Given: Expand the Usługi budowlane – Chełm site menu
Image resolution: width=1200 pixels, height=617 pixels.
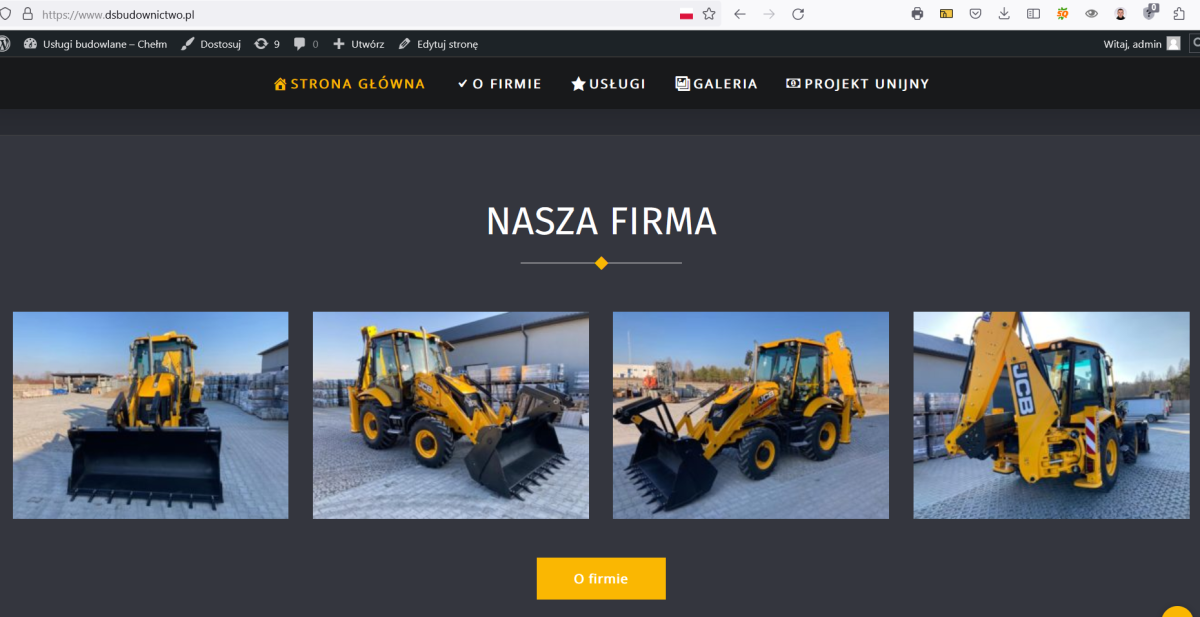Looking at the screenshot, I should pyautogui.click(x=95, y=44).
